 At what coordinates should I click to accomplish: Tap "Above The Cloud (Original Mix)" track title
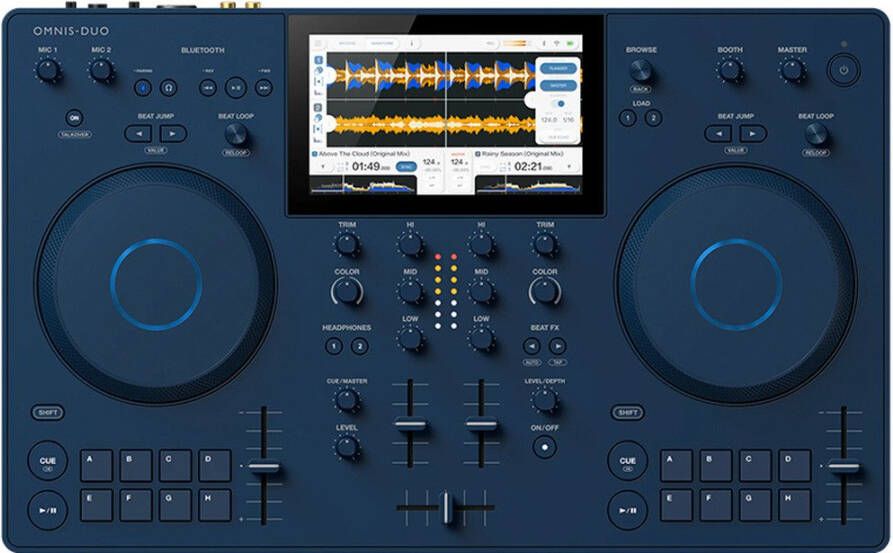click(364, 154)
